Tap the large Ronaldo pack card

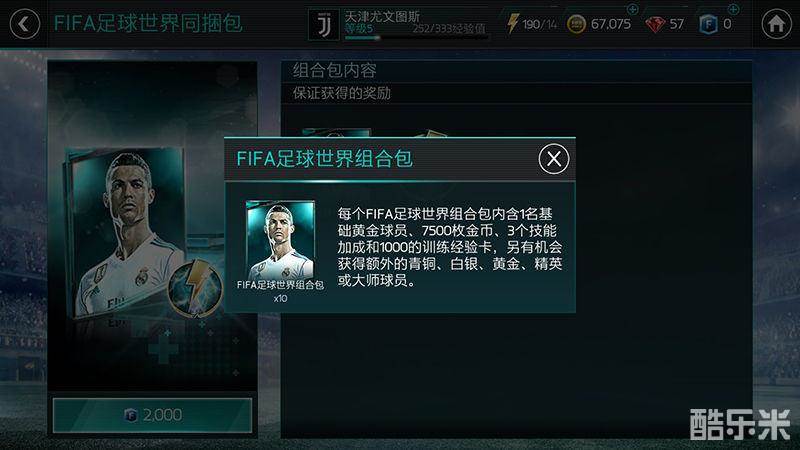pyautogui.click(x=126, y=233)
